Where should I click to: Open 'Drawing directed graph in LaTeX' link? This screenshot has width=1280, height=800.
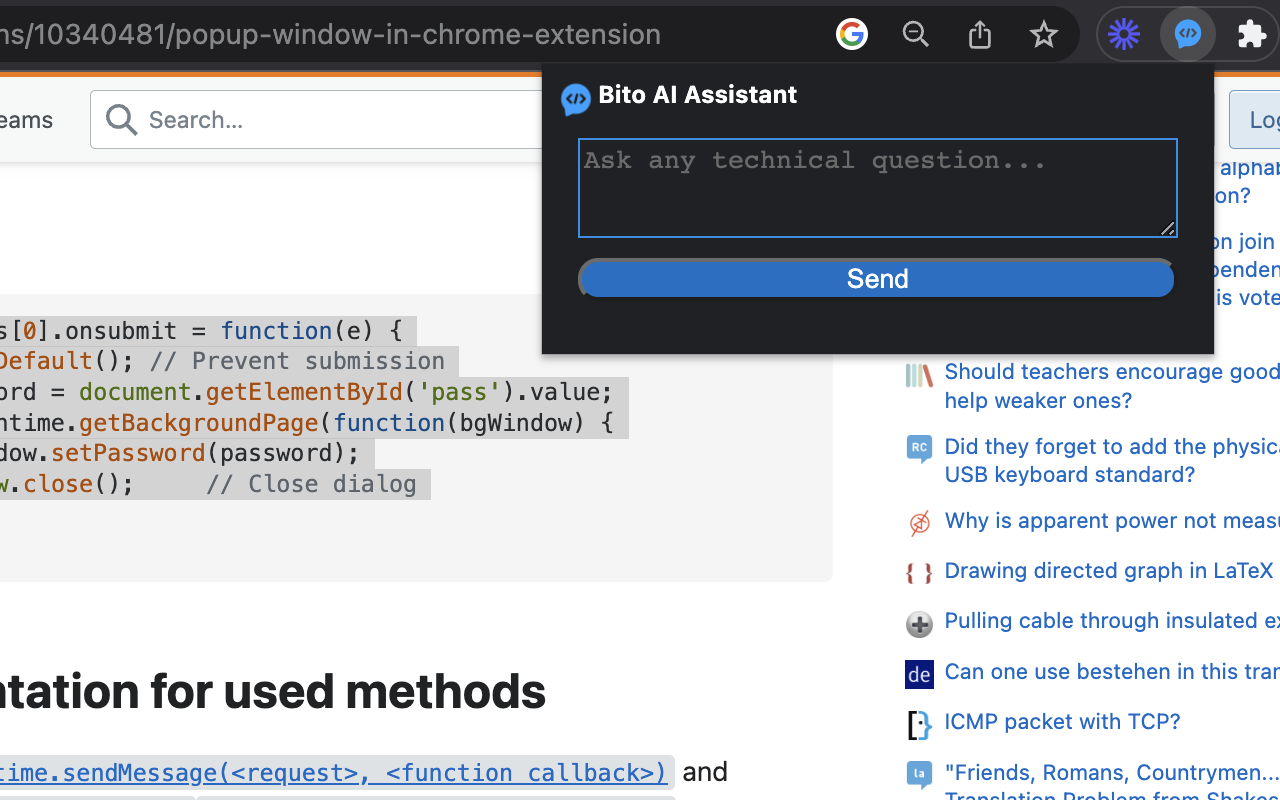[1109, 570]
